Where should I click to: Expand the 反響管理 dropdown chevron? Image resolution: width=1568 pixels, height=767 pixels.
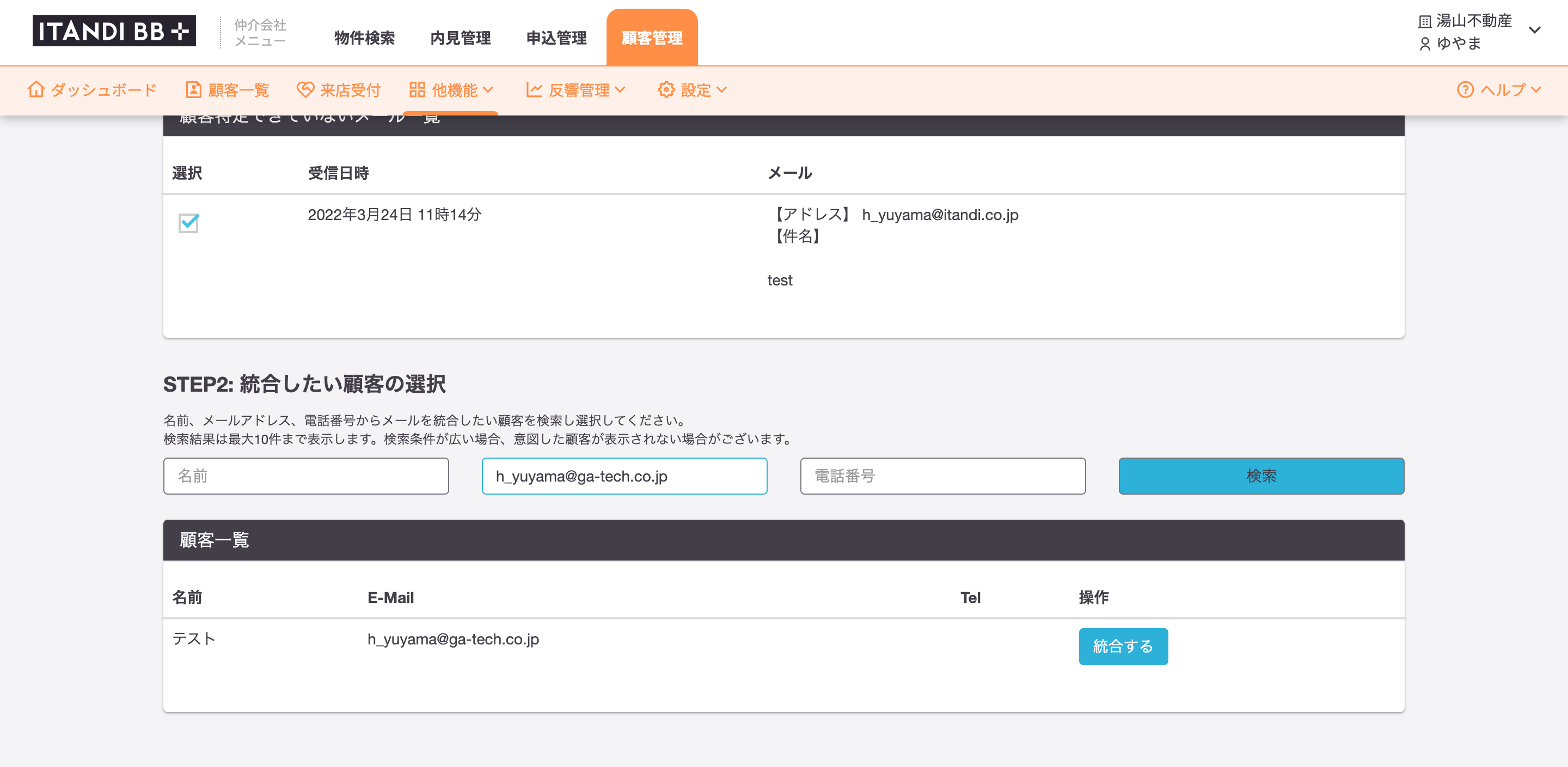coord(620,89)
